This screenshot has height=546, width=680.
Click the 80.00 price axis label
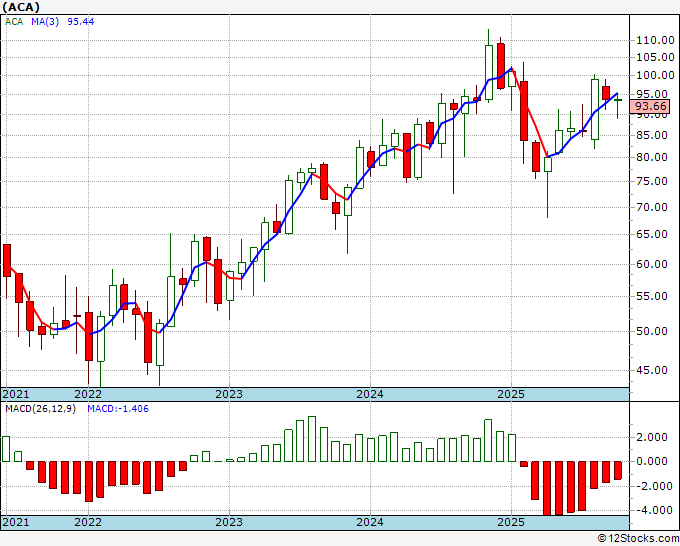point(652,157)
